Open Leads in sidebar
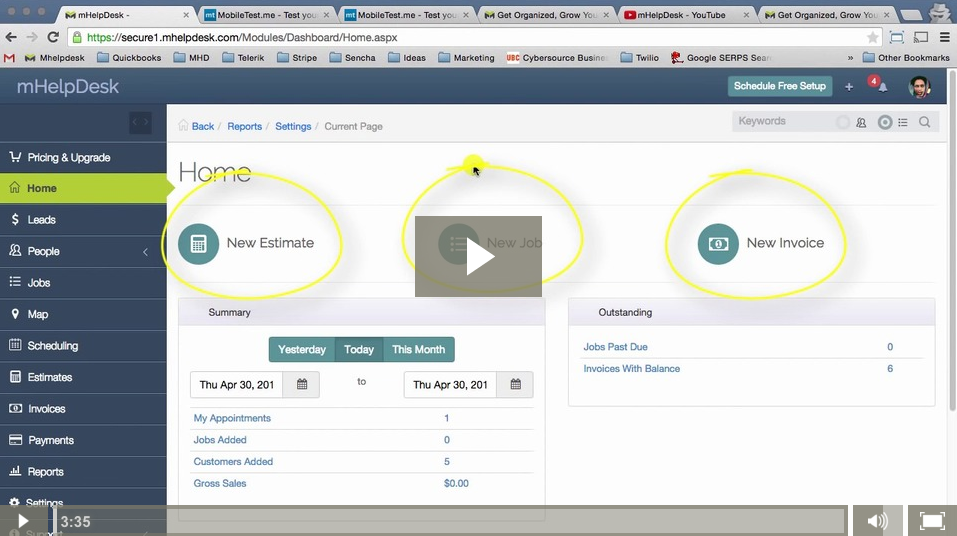 [83, 220]
